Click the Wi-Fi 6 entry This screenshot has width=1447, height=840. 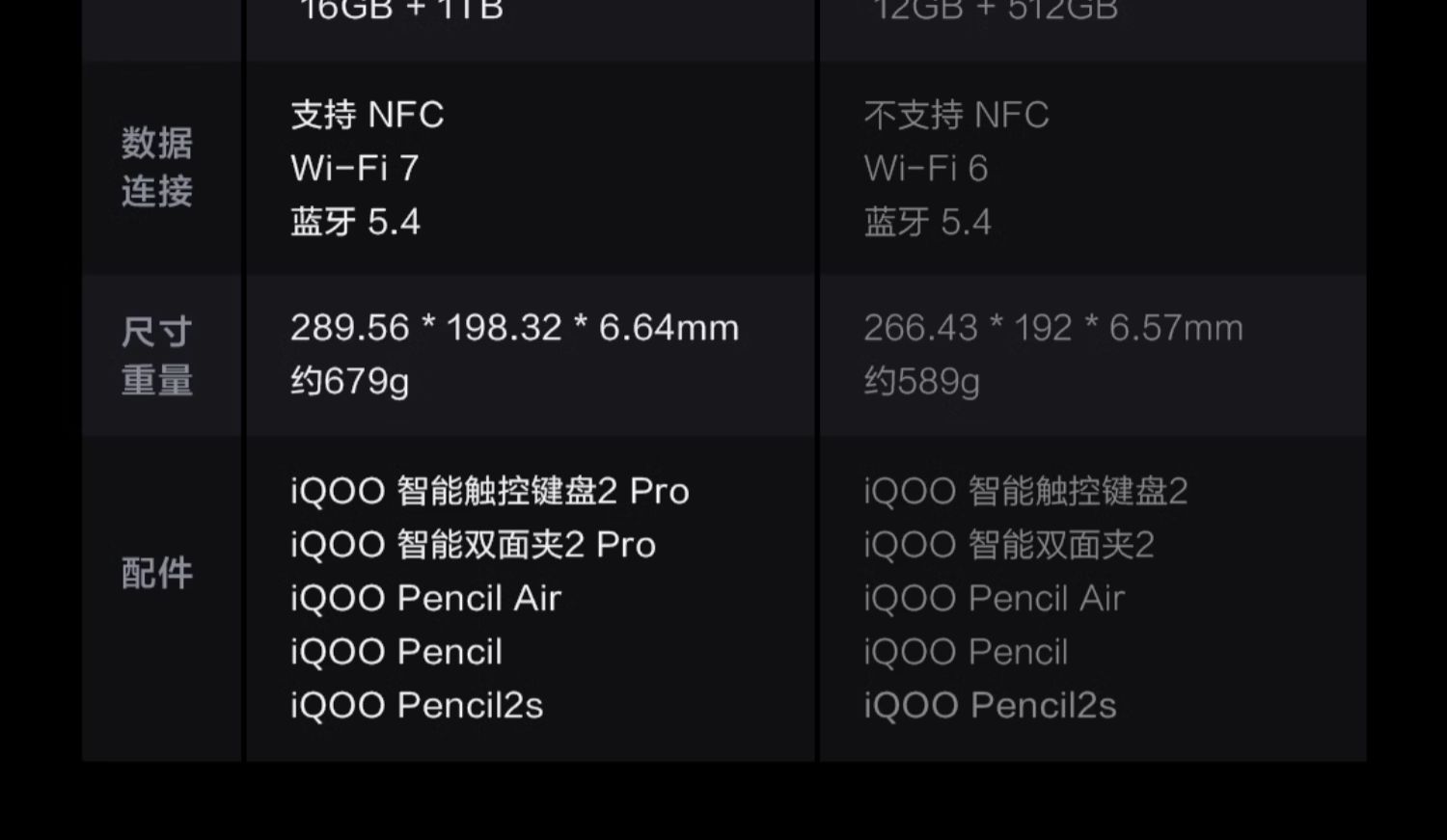(x=926, y=168)
